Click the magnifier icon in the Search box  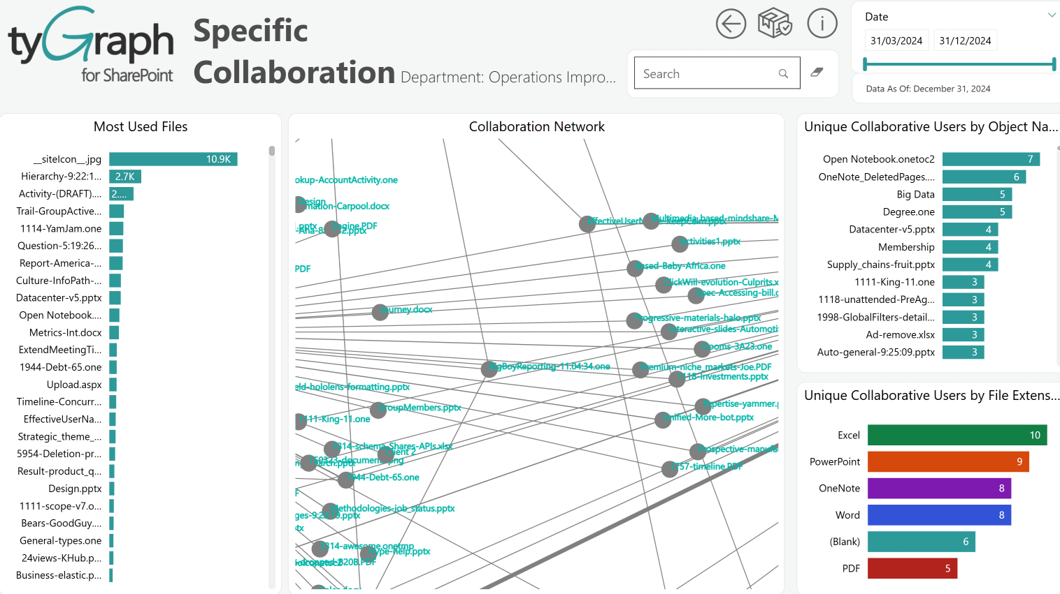click(x=783, y=74)
